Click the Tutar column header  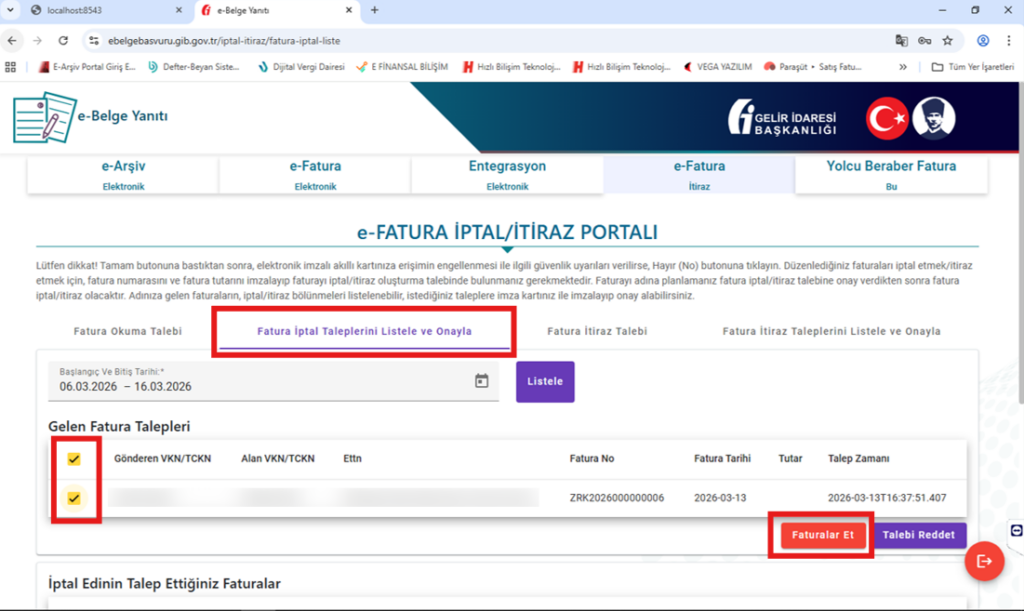[x=790, y=459]
